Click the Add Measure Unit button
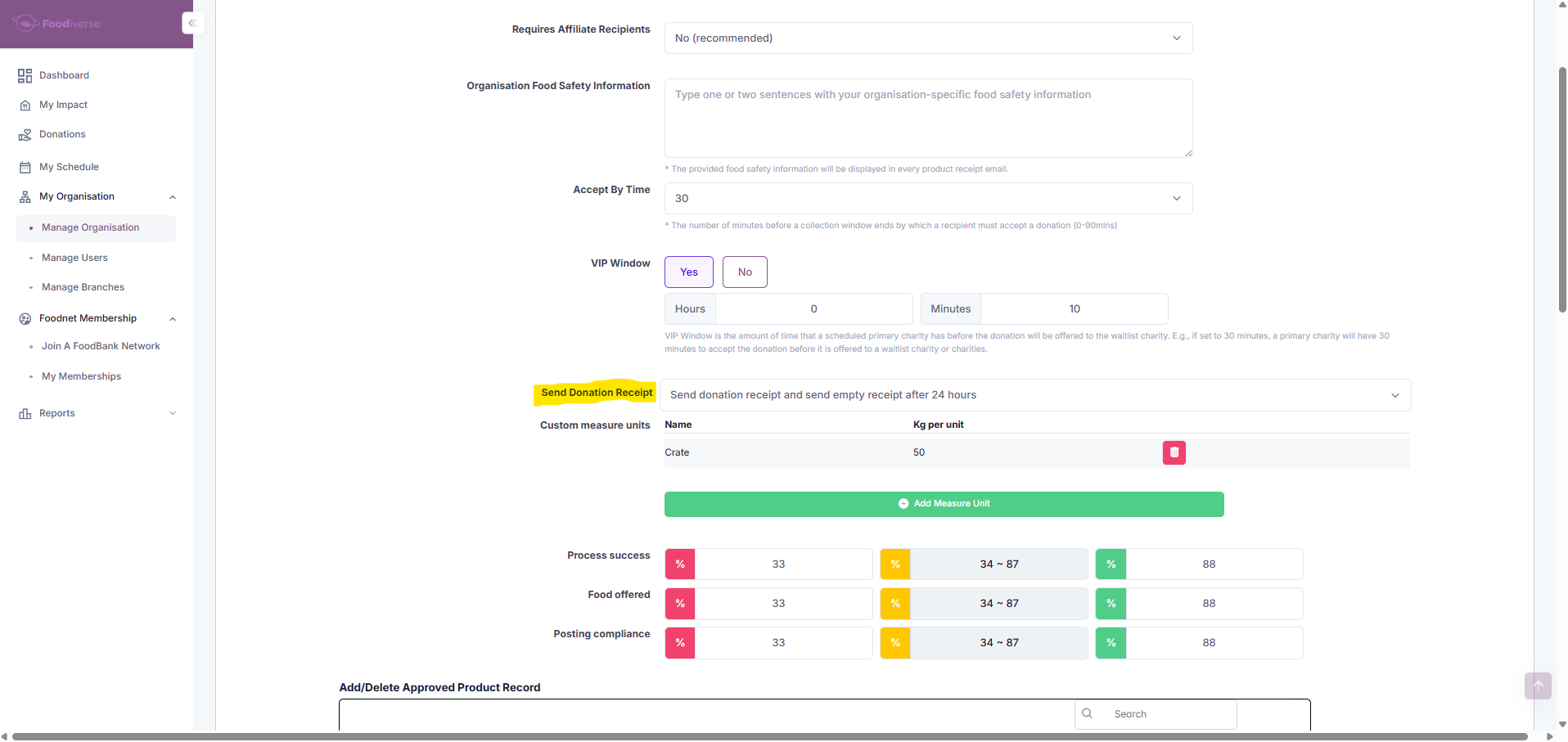Image resolution: width=1568 pixels, height=742 pixels. (944, 504)
